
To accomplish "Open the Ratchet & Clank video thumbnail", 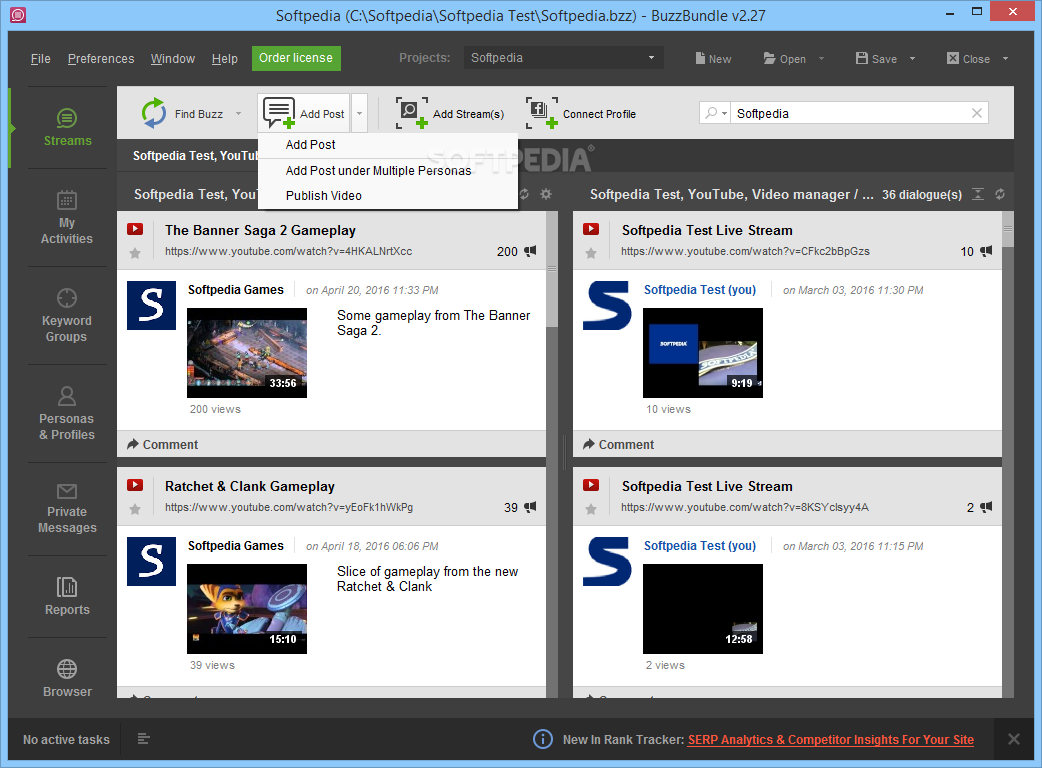I will click(x=247, y=609).
